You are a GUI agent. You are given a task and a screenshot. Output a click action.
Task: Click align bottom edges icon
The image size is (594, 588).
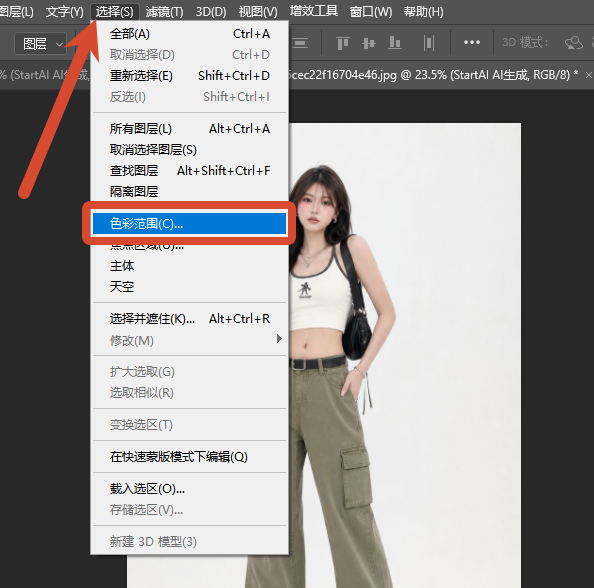(x=395, y=43)
